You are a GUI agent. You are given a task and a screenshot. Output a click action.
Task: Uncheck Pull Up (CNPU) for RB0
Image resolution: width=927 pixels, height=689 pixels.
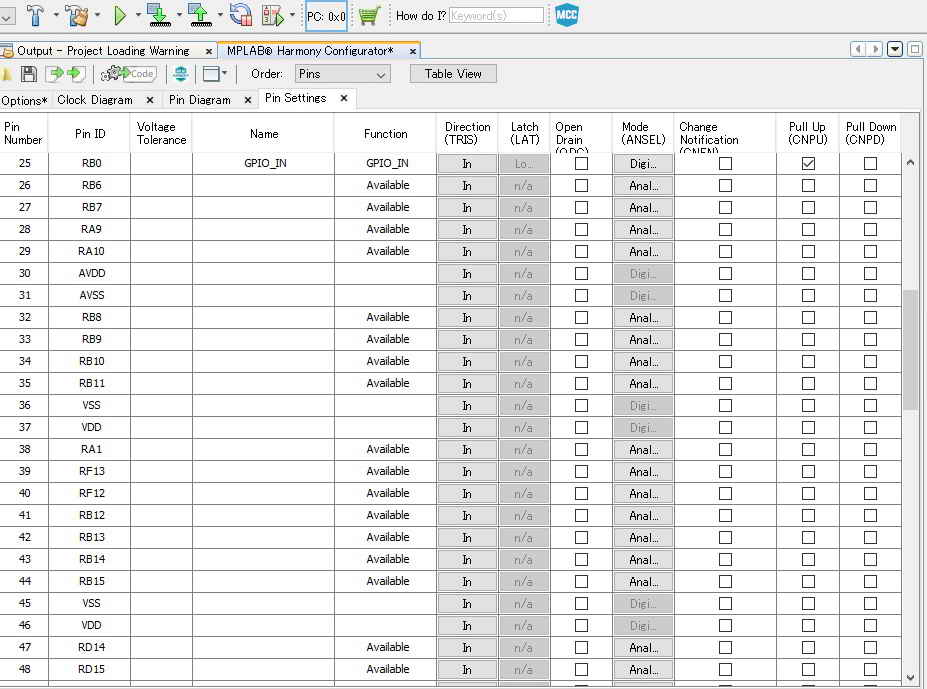click(x=808, y=163)
